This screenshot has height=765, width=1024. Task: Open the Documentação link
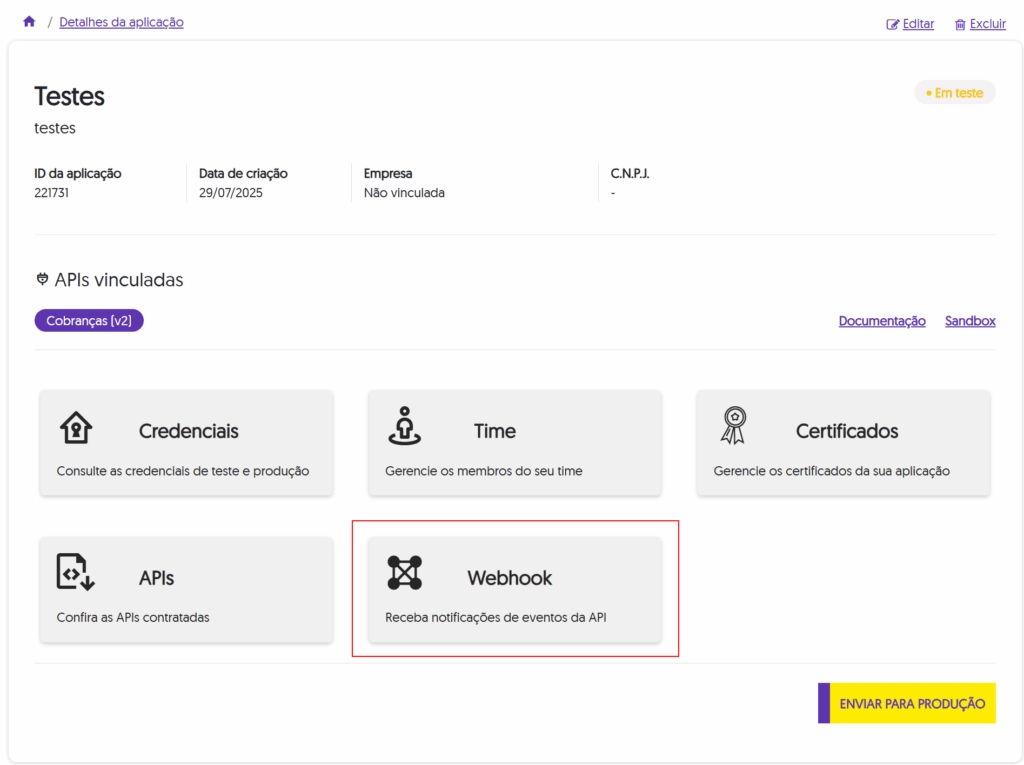pos(881,321)
